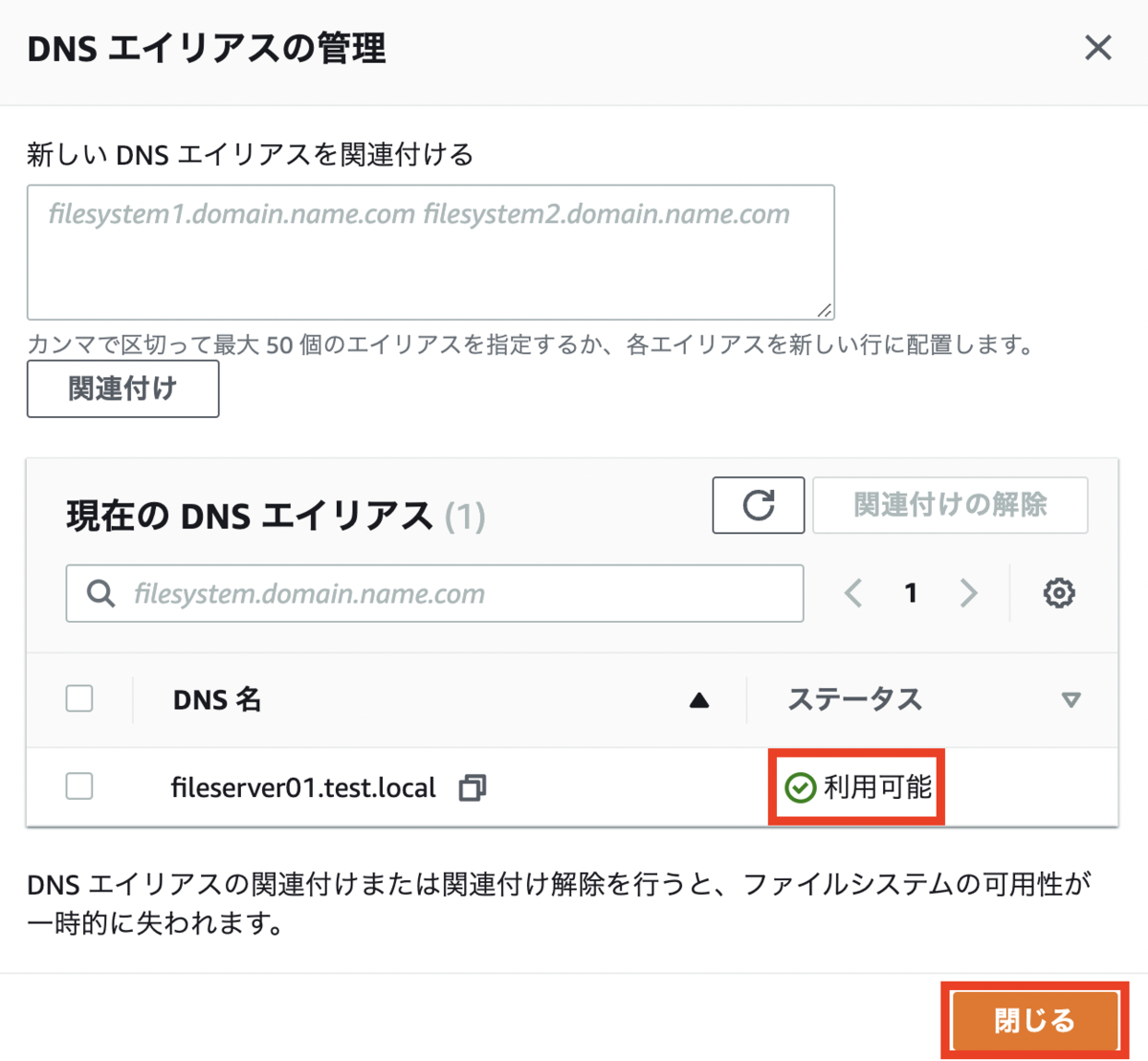Open table preferences gear icon
The width and height of the screenshot is (1148, 1061).
tap(1058, 593)
